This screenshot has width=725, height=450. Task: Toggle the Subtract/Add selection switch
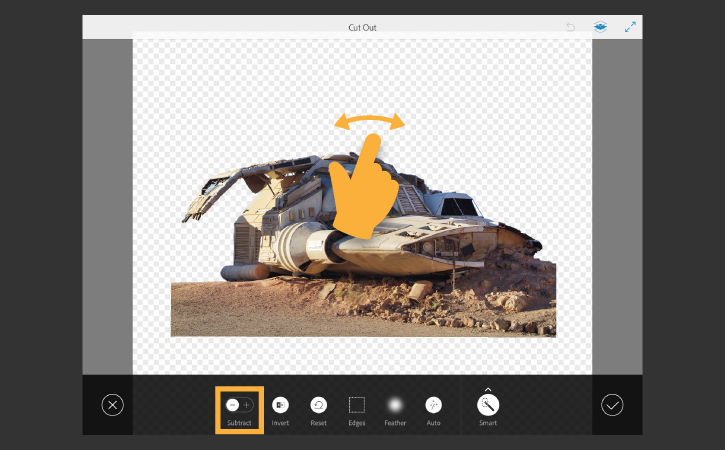[240, 405]
